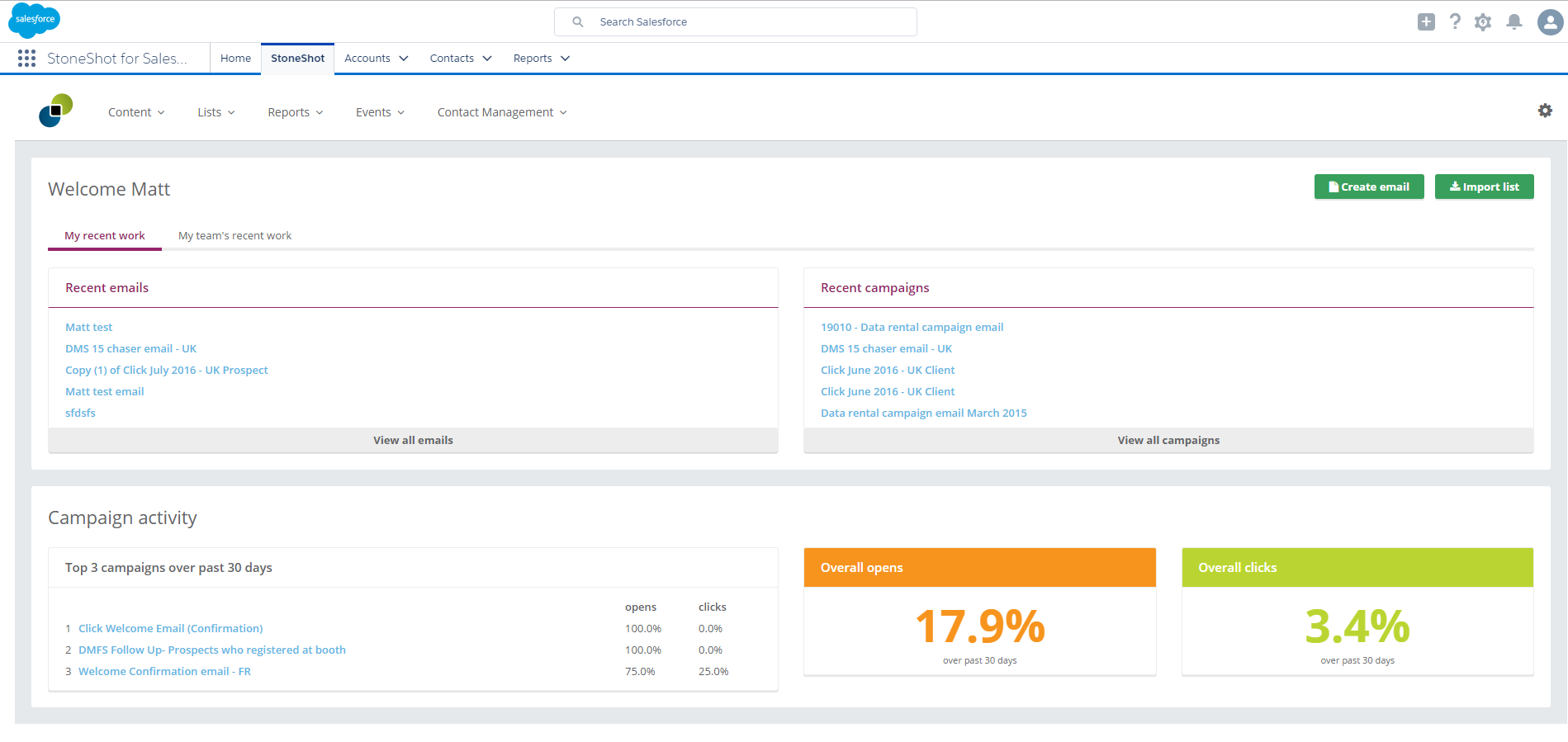Open the notifications bell

1514,22
